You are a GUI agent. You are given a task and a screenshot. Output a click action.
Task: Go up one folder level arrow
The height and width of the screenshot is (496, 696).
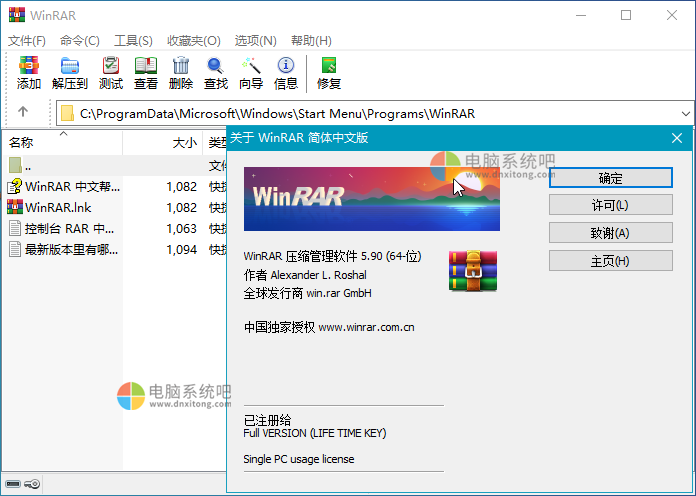(23, 111)
